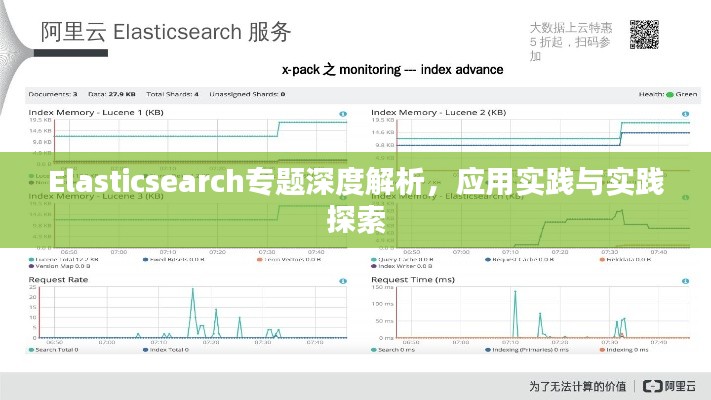
Task: Toggle Query Cache legend item
Action: click(x=402, y=259)
